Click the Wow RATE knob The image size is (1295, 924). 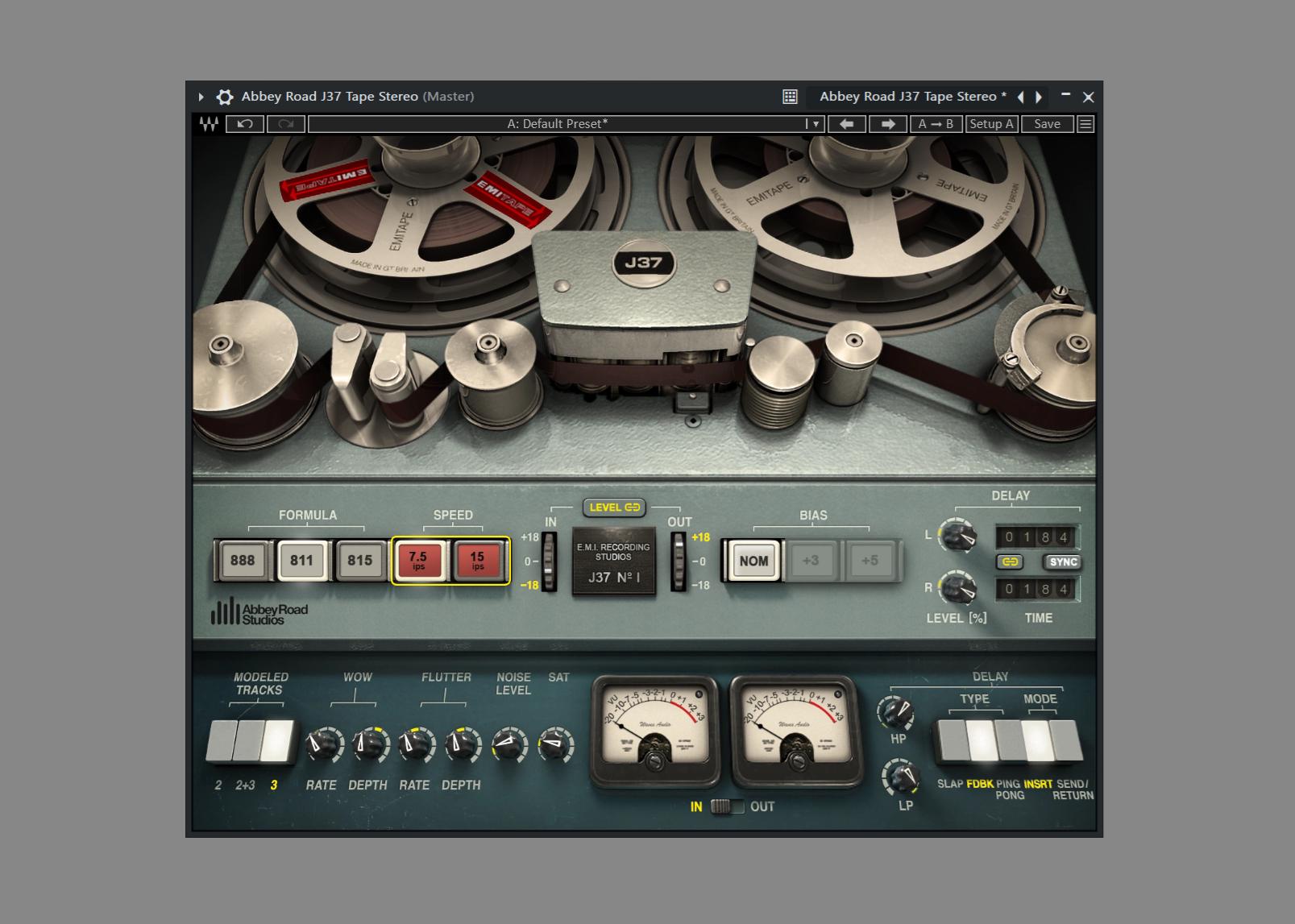pos(324,744)
